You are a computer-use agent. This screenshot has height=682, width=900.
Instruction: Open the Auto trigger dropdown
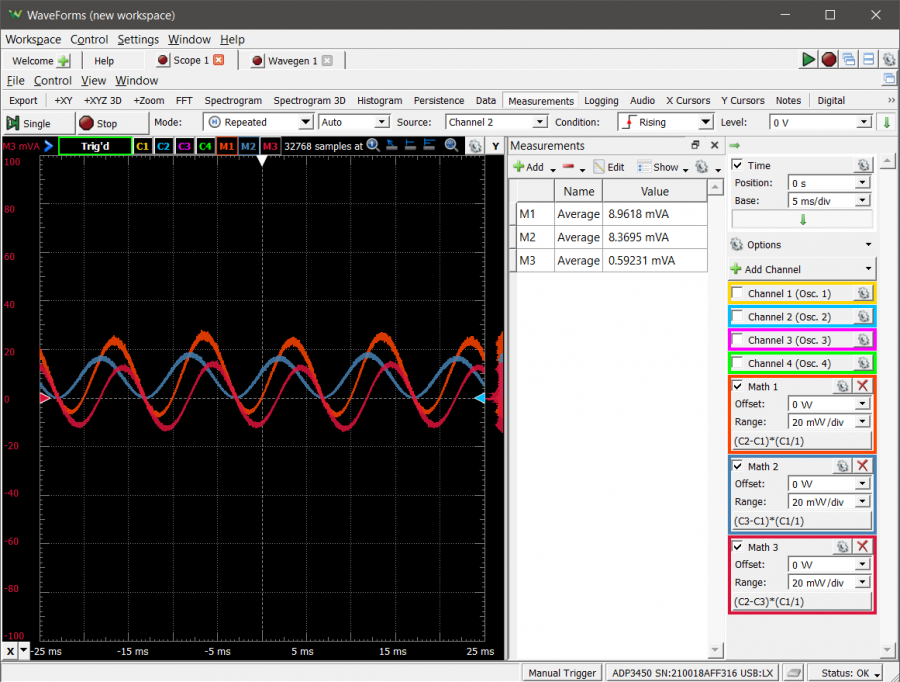pos(353,122)
